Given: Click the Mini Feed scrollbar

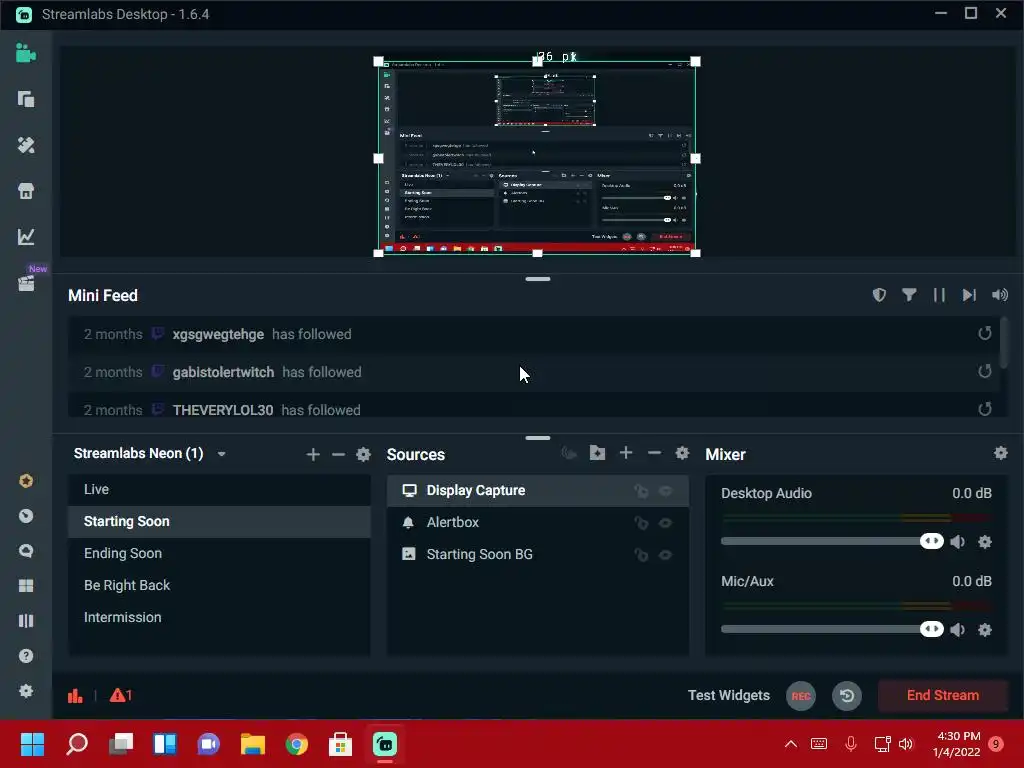Looking at the screenshot, I should (x=1004, y=343).
